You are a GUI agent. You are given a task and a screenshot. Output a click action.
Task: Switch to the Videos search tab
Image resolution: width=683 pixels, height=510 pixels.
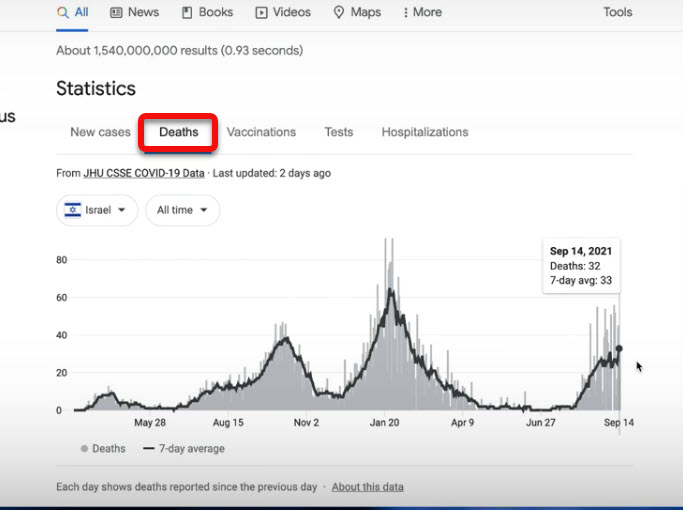click(283, 12)
